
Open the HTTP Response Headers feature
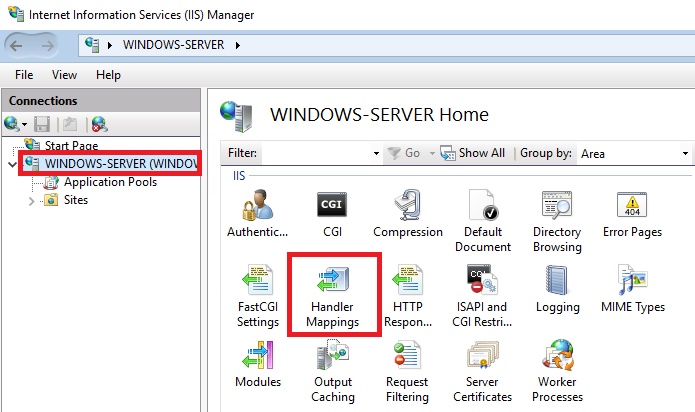pos(407,295)
